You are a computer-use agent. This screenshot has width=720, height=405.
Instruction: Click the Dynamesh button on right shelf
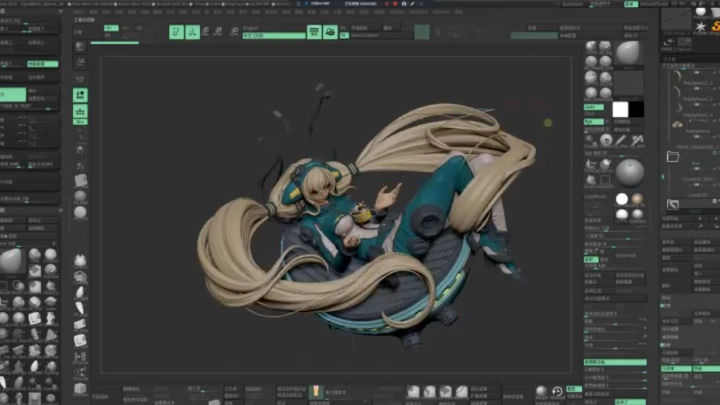[x=626, y=255]
